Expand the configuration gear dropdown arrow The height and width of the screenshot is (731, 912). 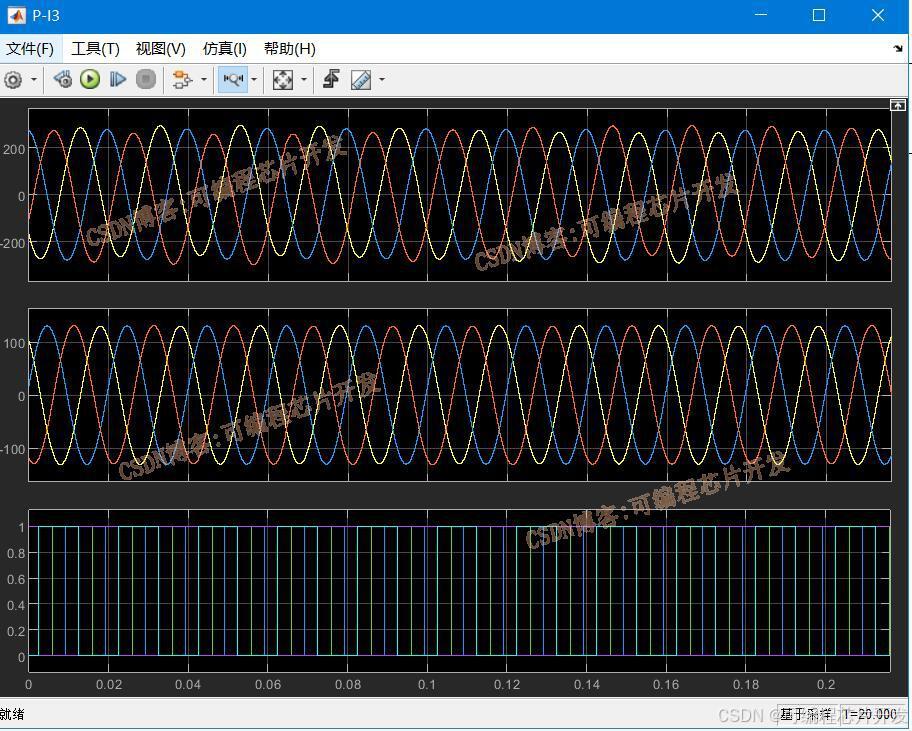(34, 80)
